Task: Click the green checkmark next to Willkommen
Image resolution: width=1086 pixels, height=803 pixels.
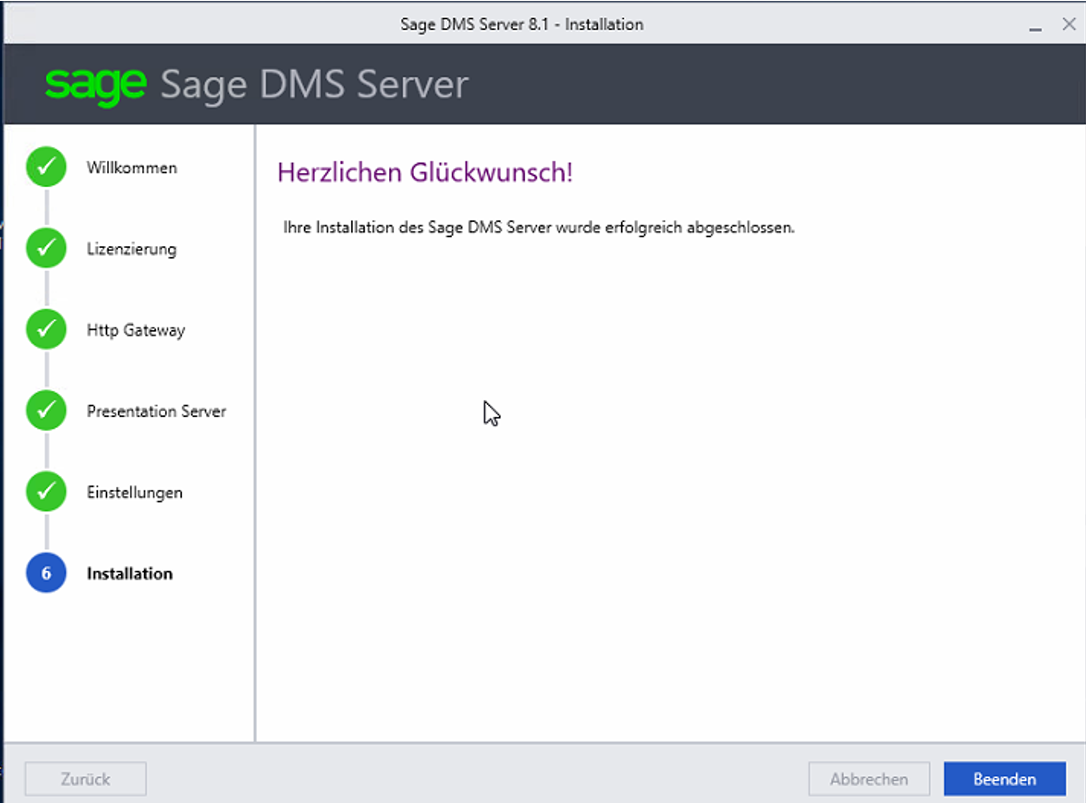Action: click(46, 168)
